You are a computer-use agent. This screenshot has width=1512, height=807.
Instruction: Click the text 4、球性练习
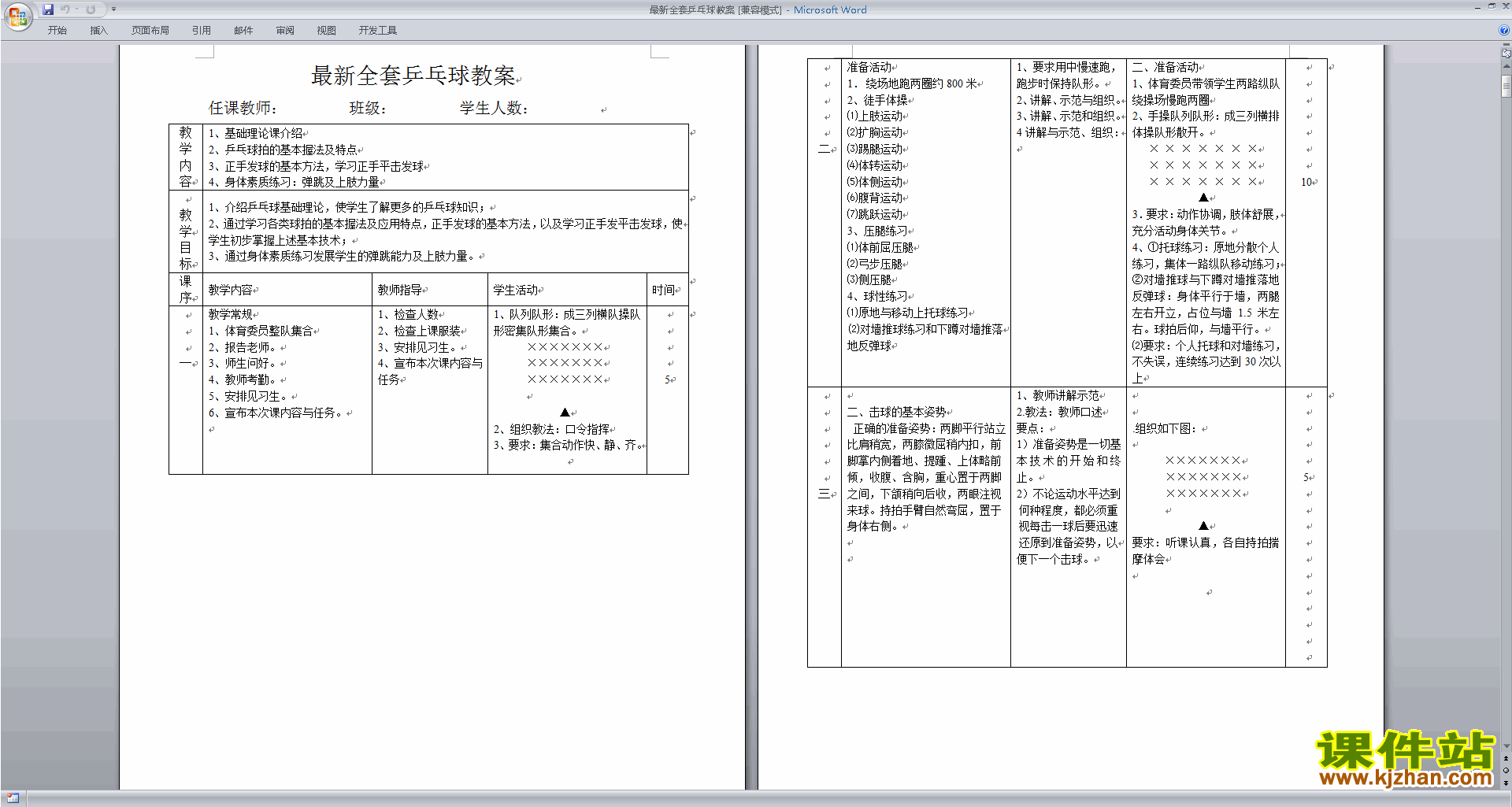pos(877,296)
